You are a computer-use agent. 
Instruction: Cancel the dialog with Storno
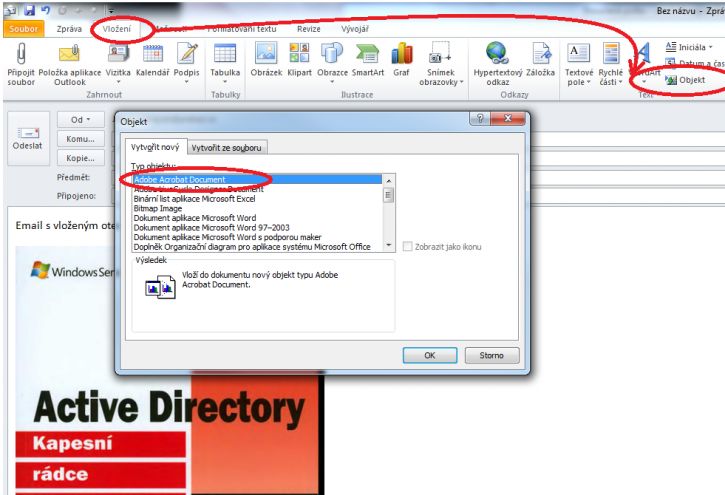492,355
